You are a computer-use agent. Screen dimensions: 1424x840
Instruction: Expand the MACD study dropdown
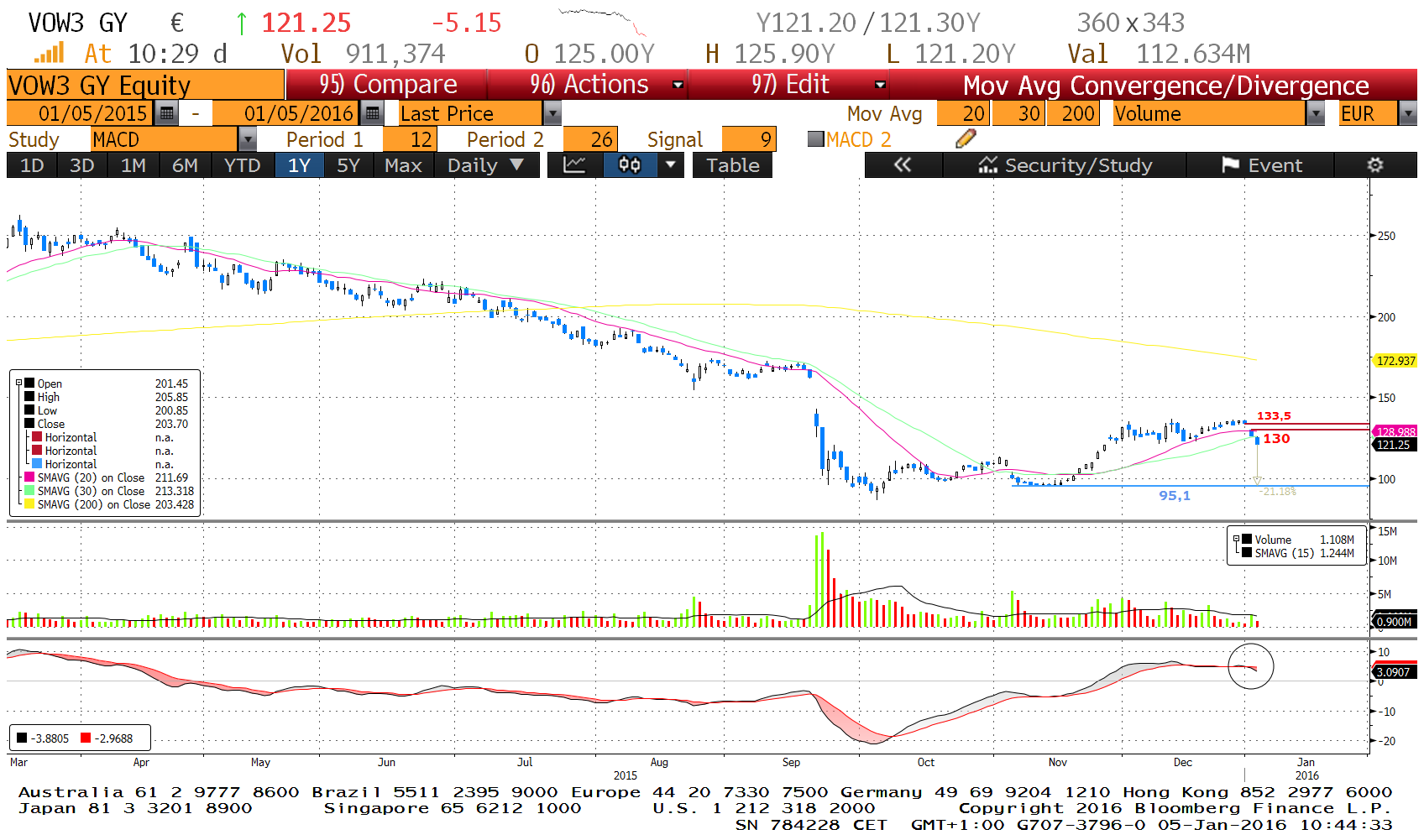click(248, 139)
